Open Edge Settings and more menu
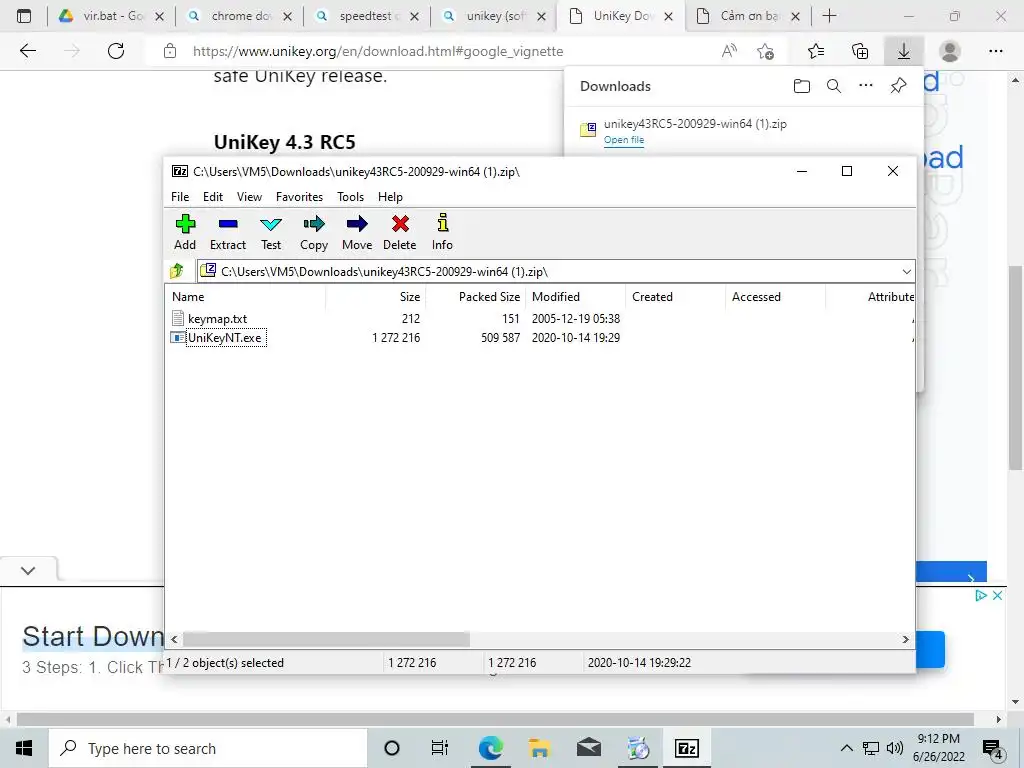The height and width of the screenshot is (768, 1024). click(995, 51)
